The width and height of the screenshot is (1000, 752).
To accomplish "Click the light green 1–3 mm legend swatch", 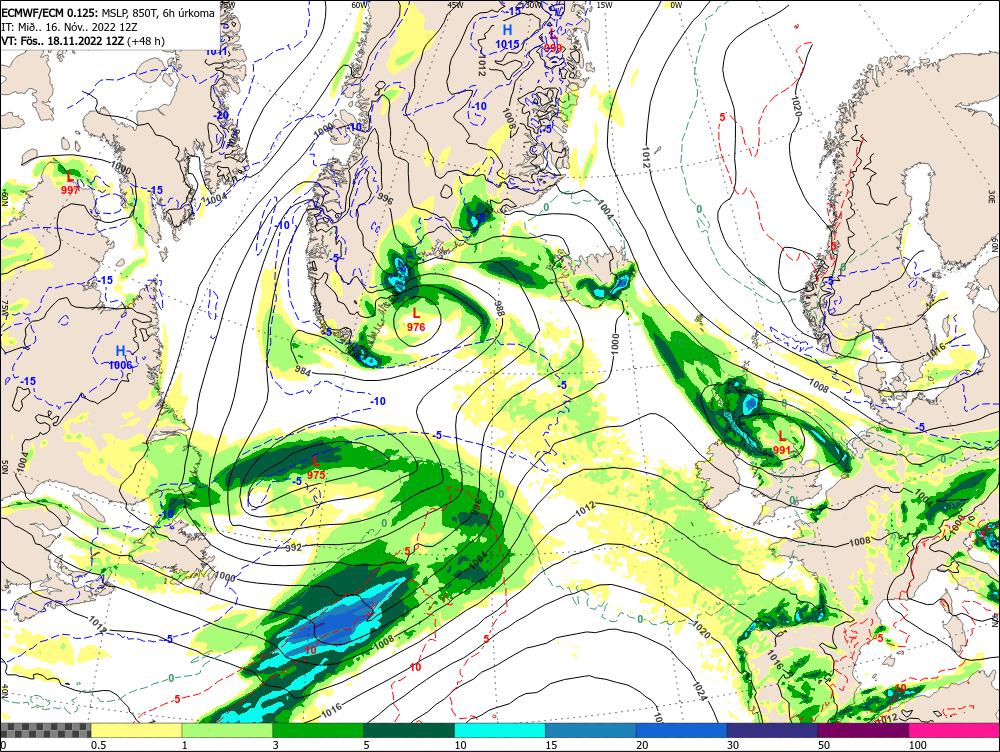I will tap(227, 730).
